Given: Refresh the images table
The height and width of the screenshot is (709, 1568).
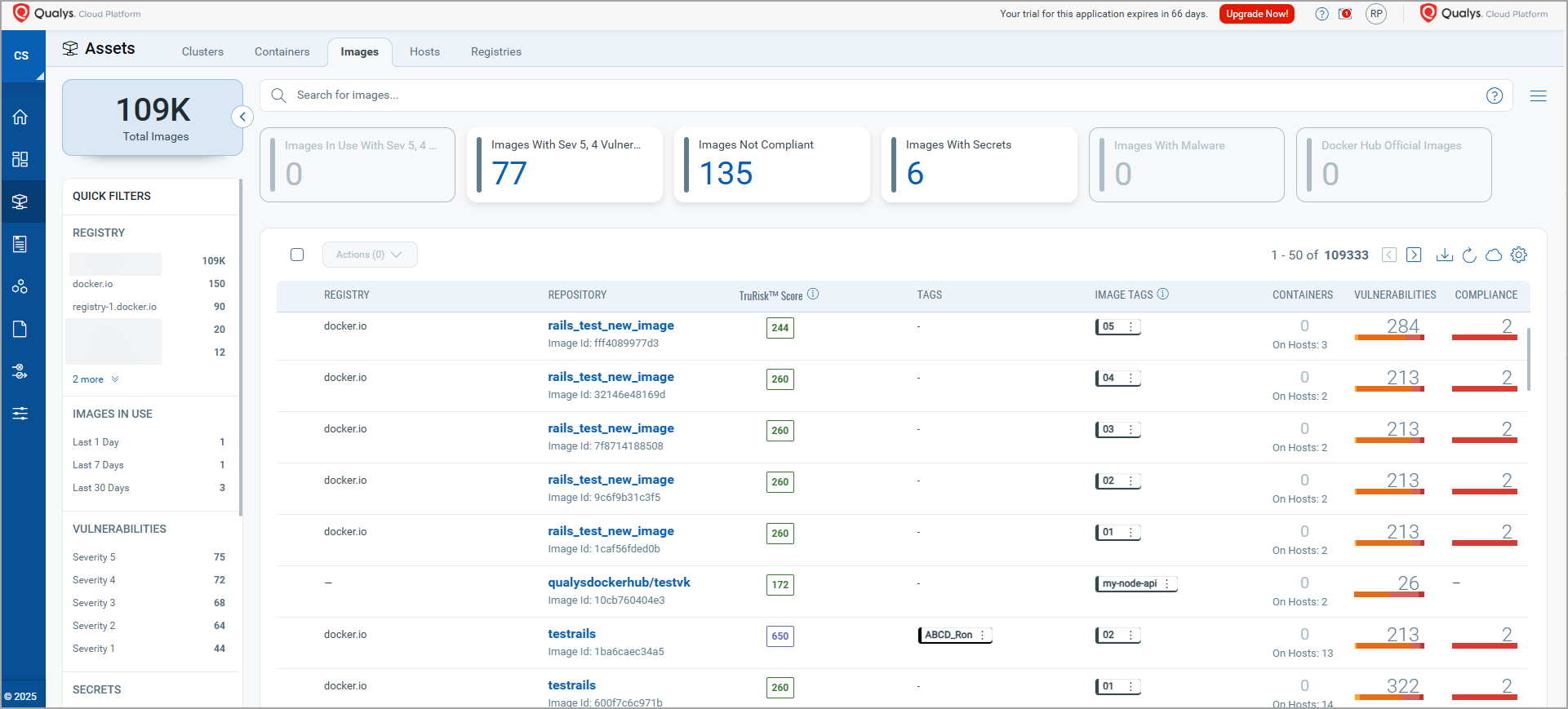Looking at the screenshot, I should [x=1469, y=255].
